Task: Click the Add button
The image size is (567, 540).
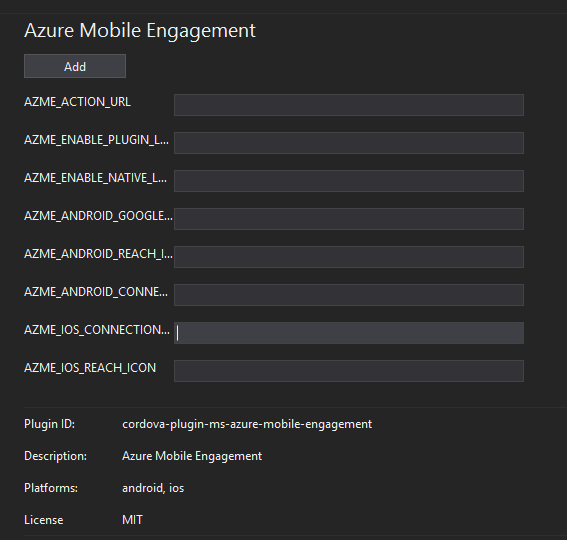Action: tap(75, 66)
